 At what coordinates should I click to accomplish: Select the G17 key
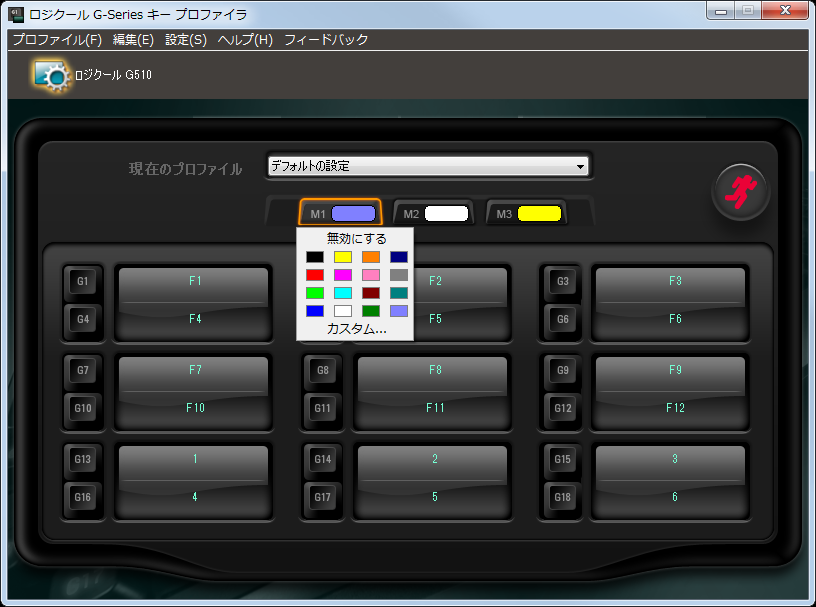coord(323,497)
